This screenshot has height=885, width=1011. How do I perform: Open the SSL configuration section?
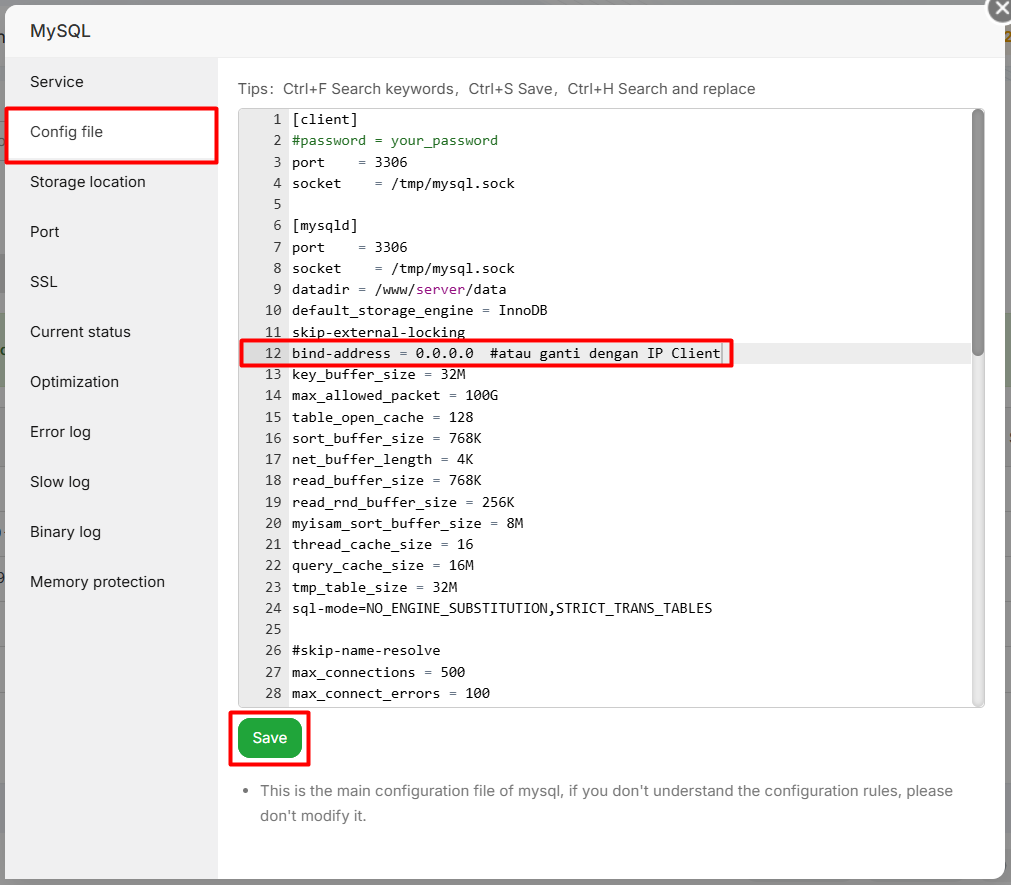pos(43,281)
